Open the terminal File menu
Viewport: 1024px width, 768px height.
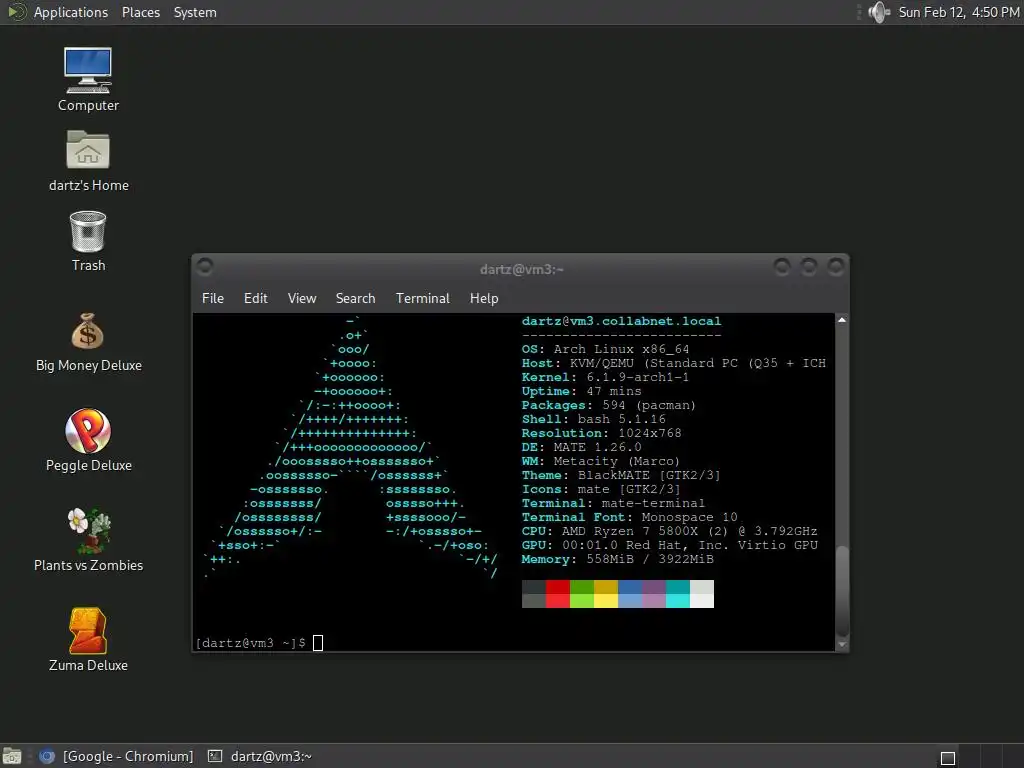[213, 298]
